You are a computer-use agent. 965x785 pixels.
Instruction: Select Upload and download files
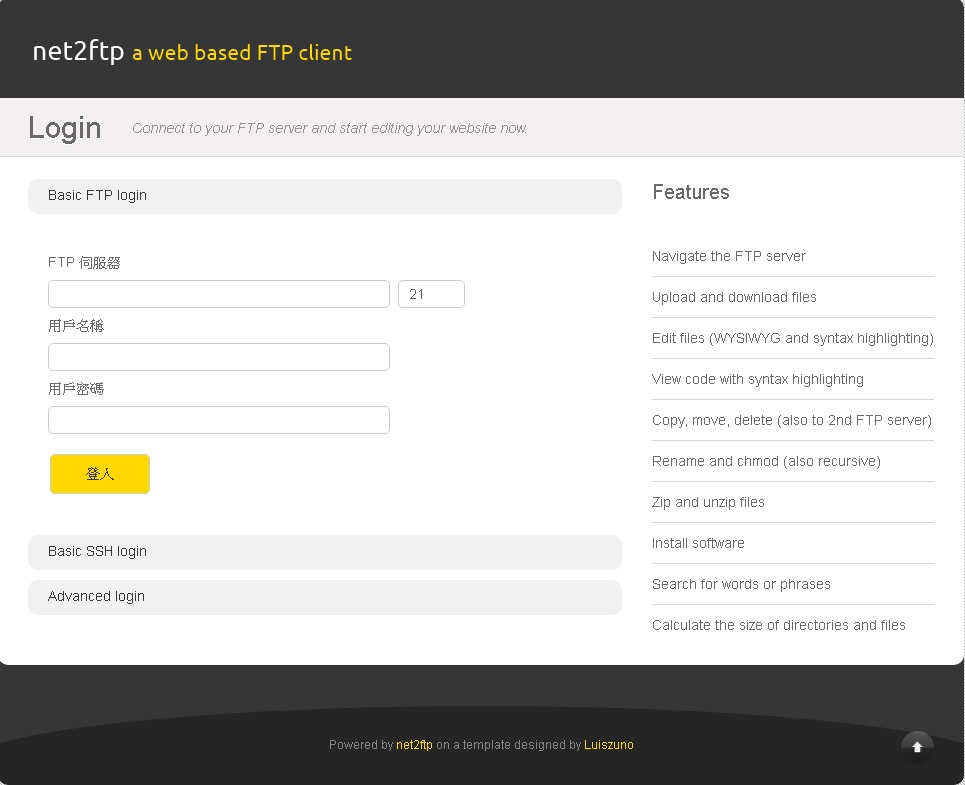tap(734, 297)
